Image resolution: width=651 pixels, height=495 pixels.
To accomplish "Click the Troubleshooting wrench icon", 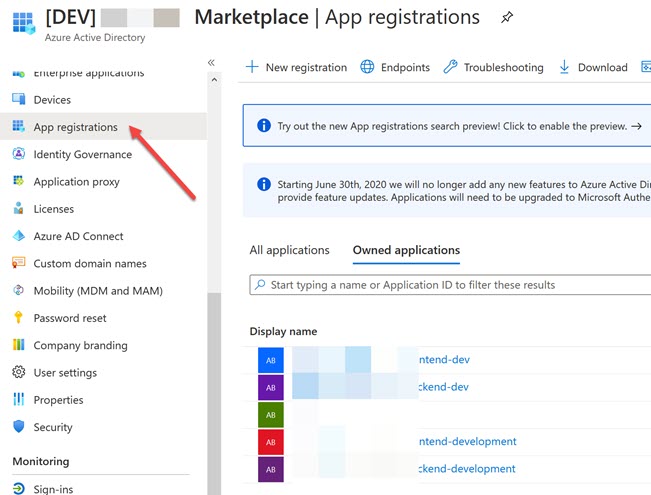I will 450,67.
